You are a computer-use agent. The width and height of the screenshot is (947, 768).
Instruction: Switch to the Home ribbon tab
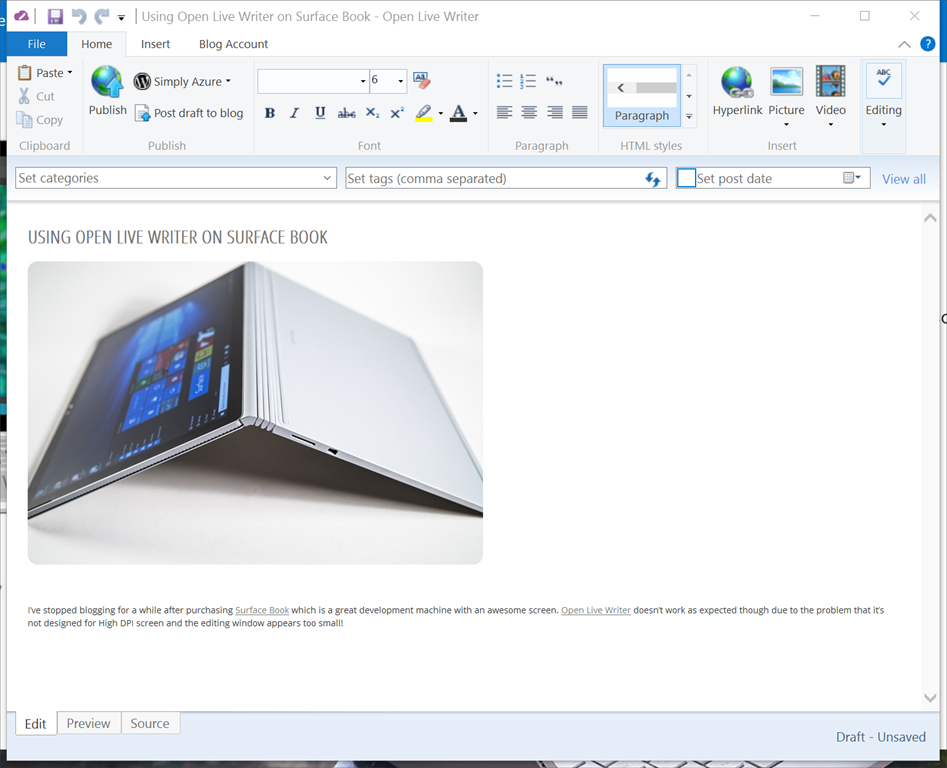[97, 44]
